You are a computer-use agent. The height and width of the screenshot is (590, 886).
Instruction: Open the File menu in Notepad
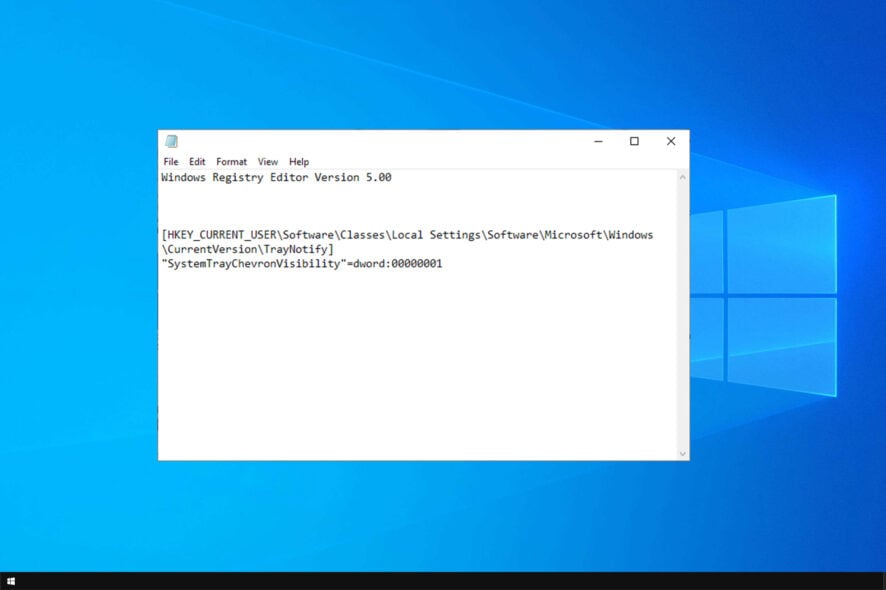click(171, 162)
